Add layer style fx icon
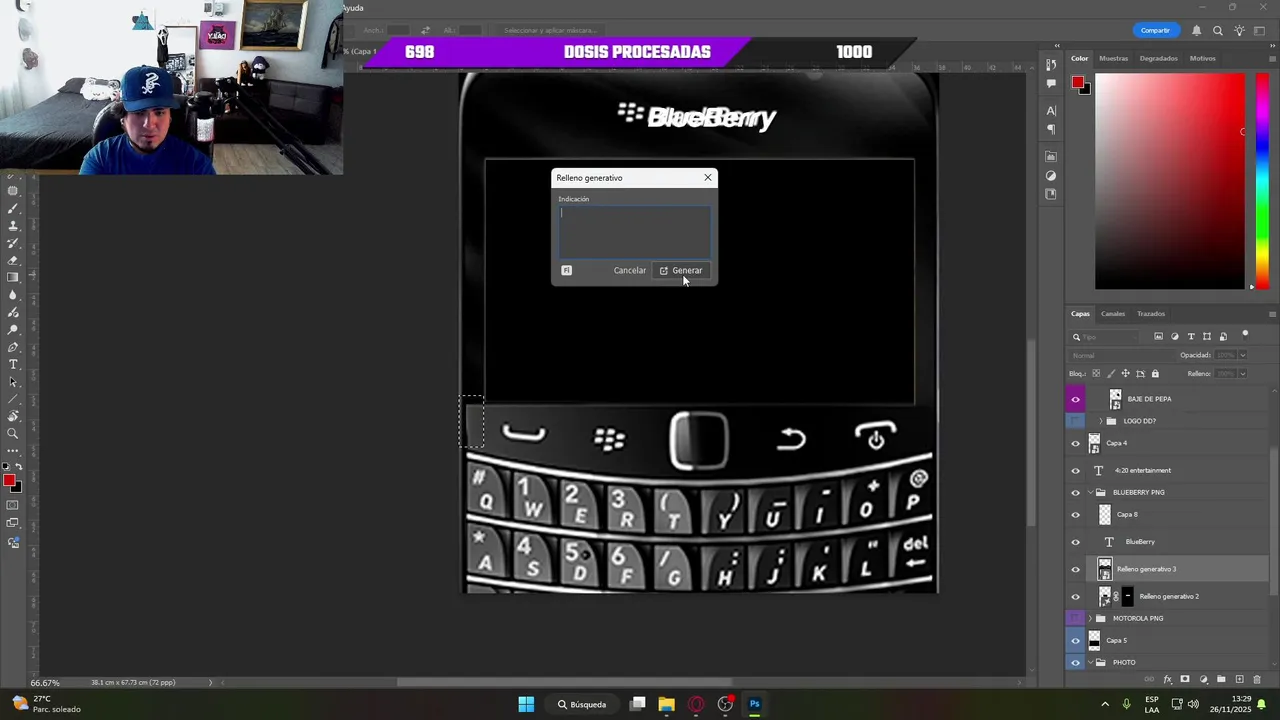This screenshot has width=1280, height=720. tap(1167, 680)
